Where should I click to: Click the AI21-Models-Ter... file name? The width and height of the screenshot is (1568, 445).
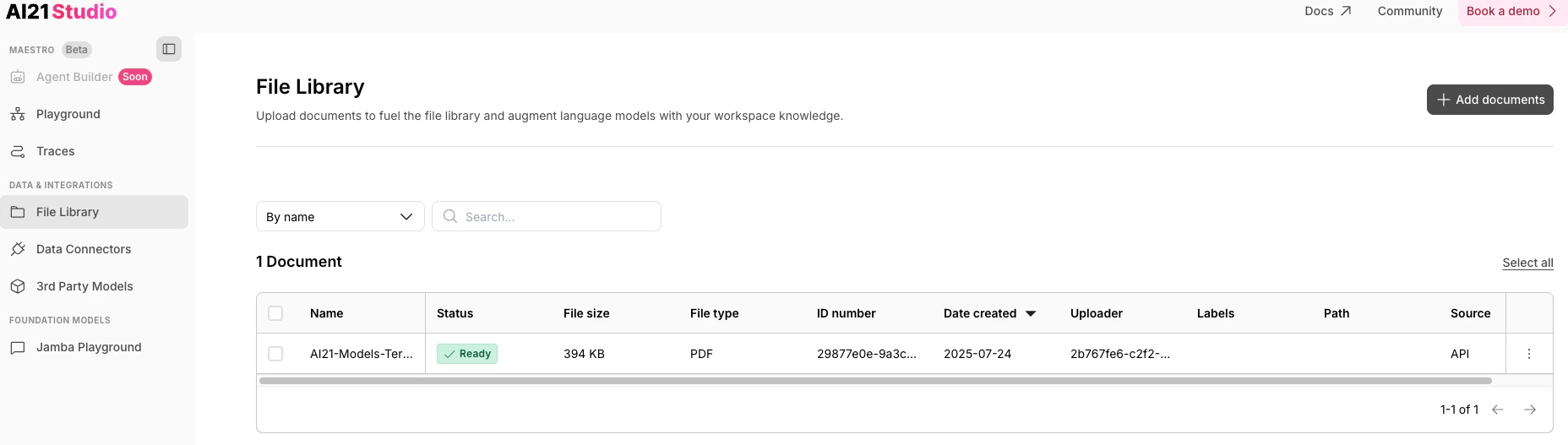point(361,354)
